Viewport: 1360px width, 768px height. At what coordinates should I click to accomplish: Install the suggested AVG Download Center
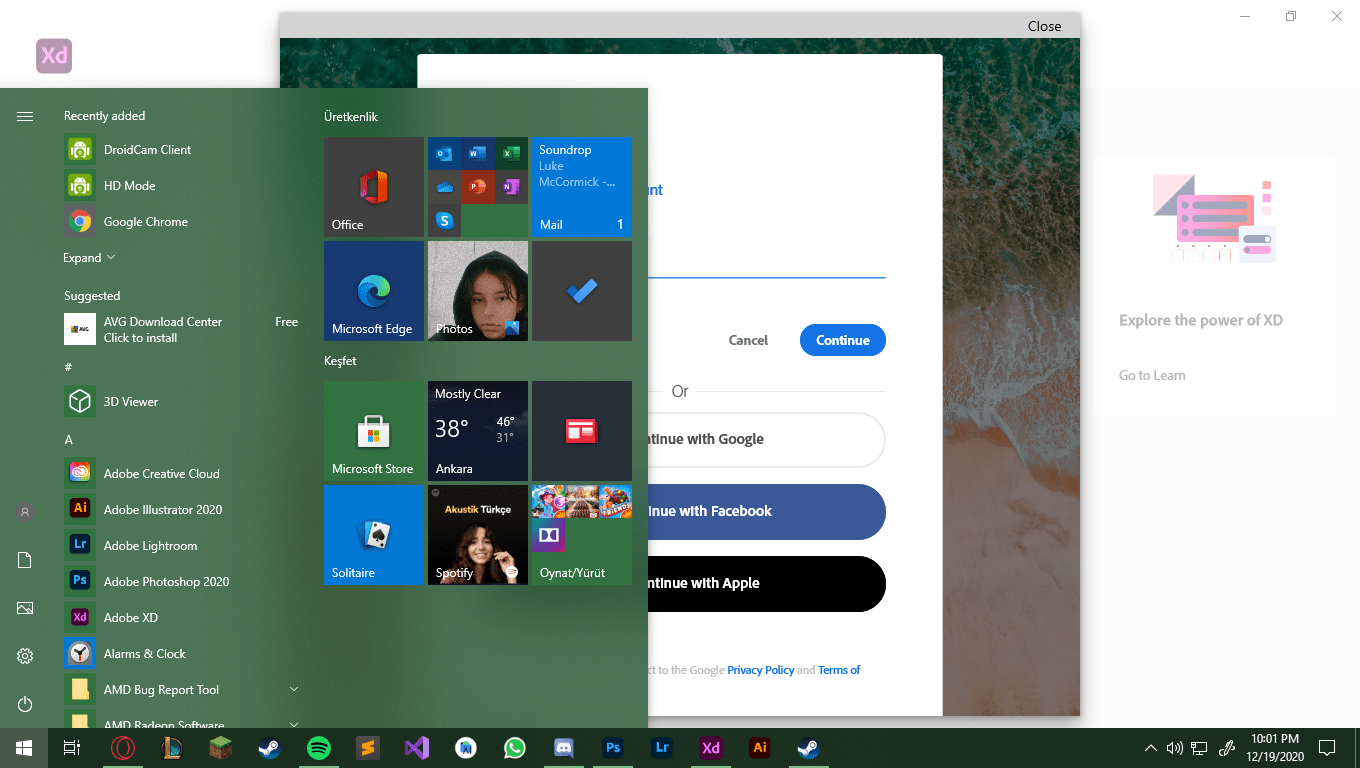point(182,329)
